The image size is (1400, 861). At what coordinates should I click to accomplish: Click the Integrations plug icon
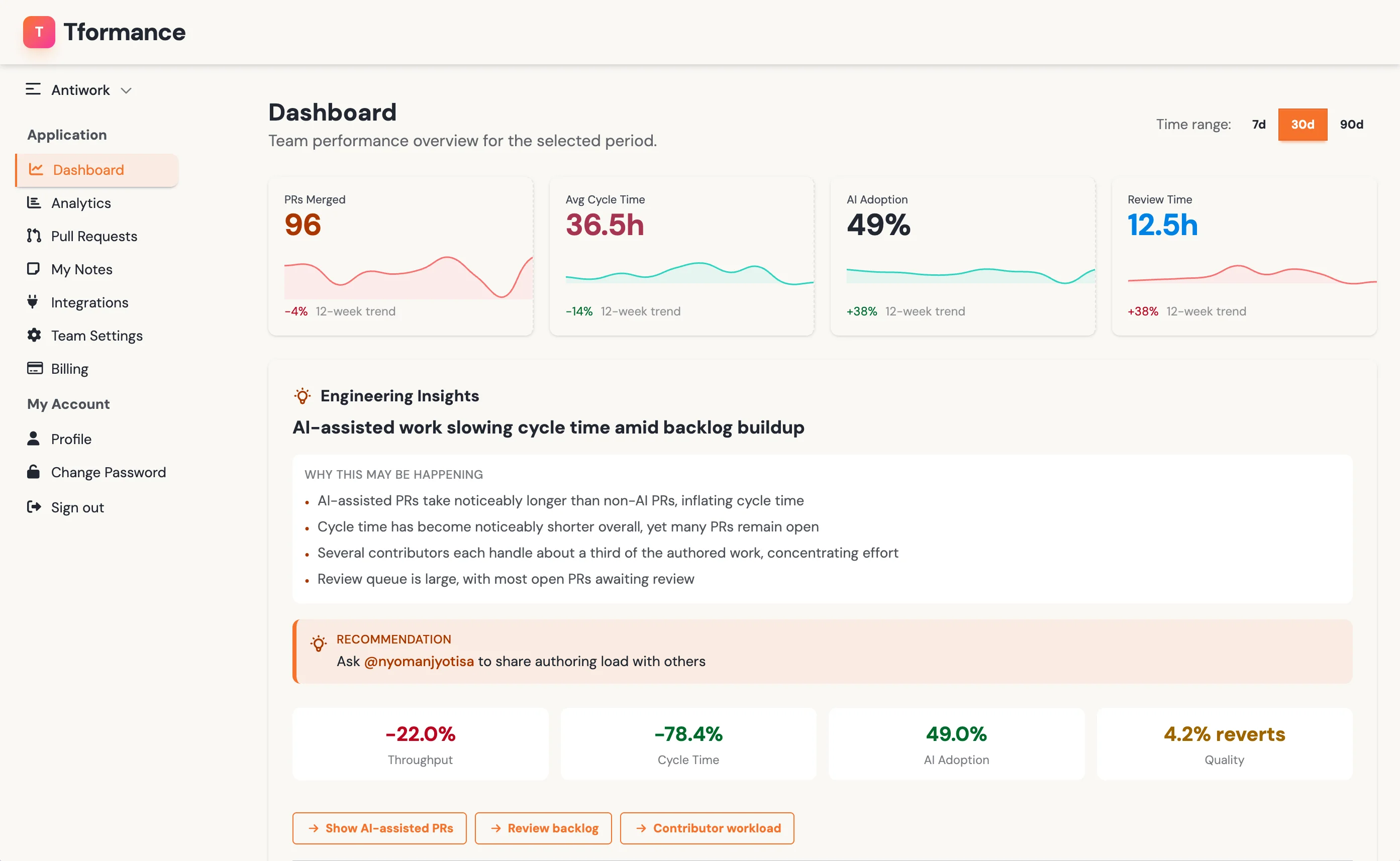33,301
